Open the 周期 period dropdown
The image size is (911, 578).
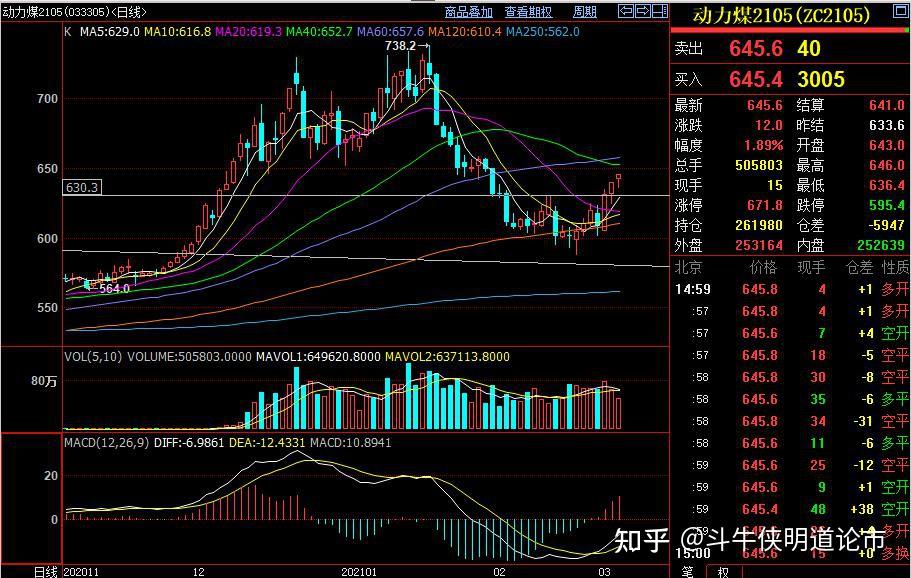click(x=583, y=12)
